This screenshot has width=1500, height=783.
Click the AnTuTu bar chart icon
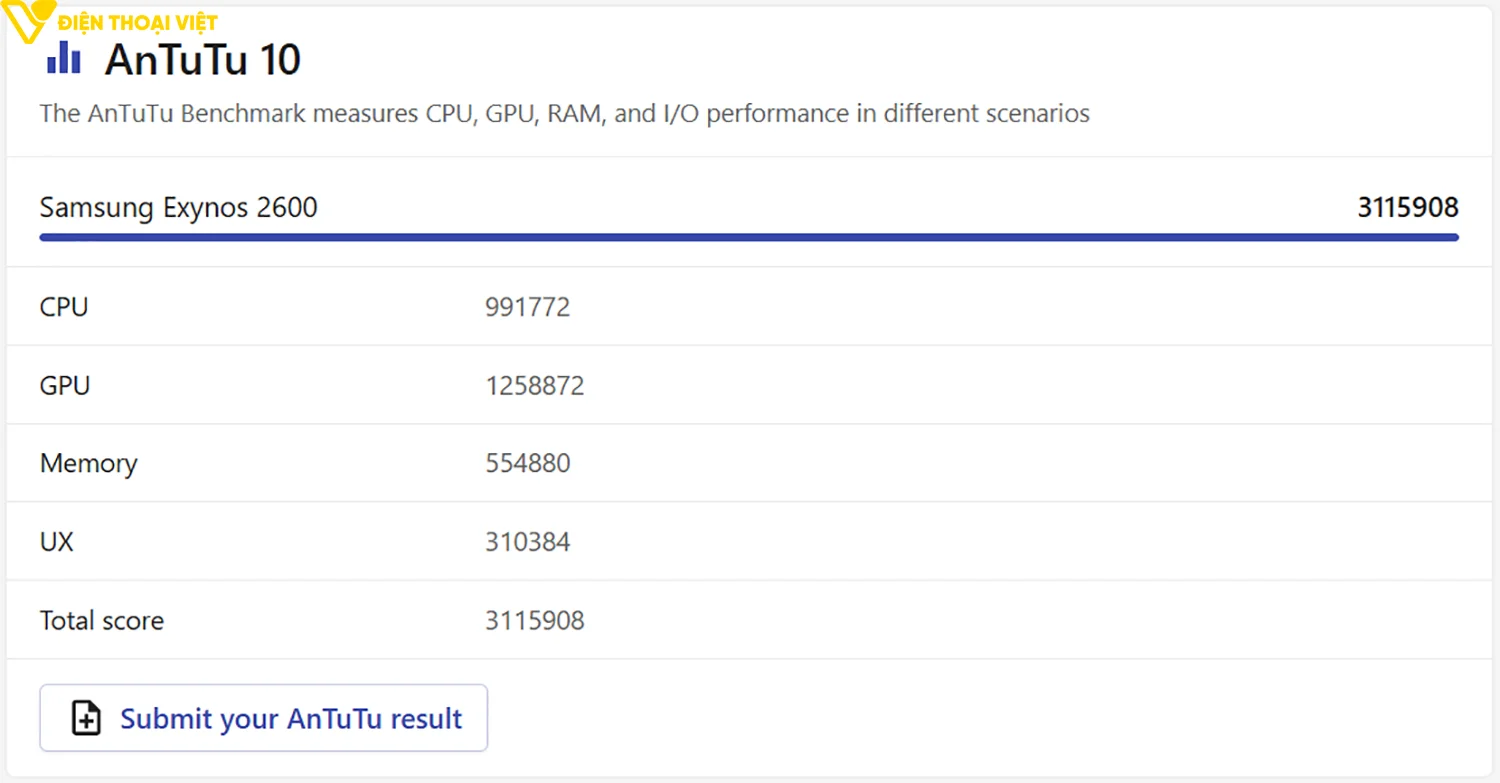tap(64, 57)
